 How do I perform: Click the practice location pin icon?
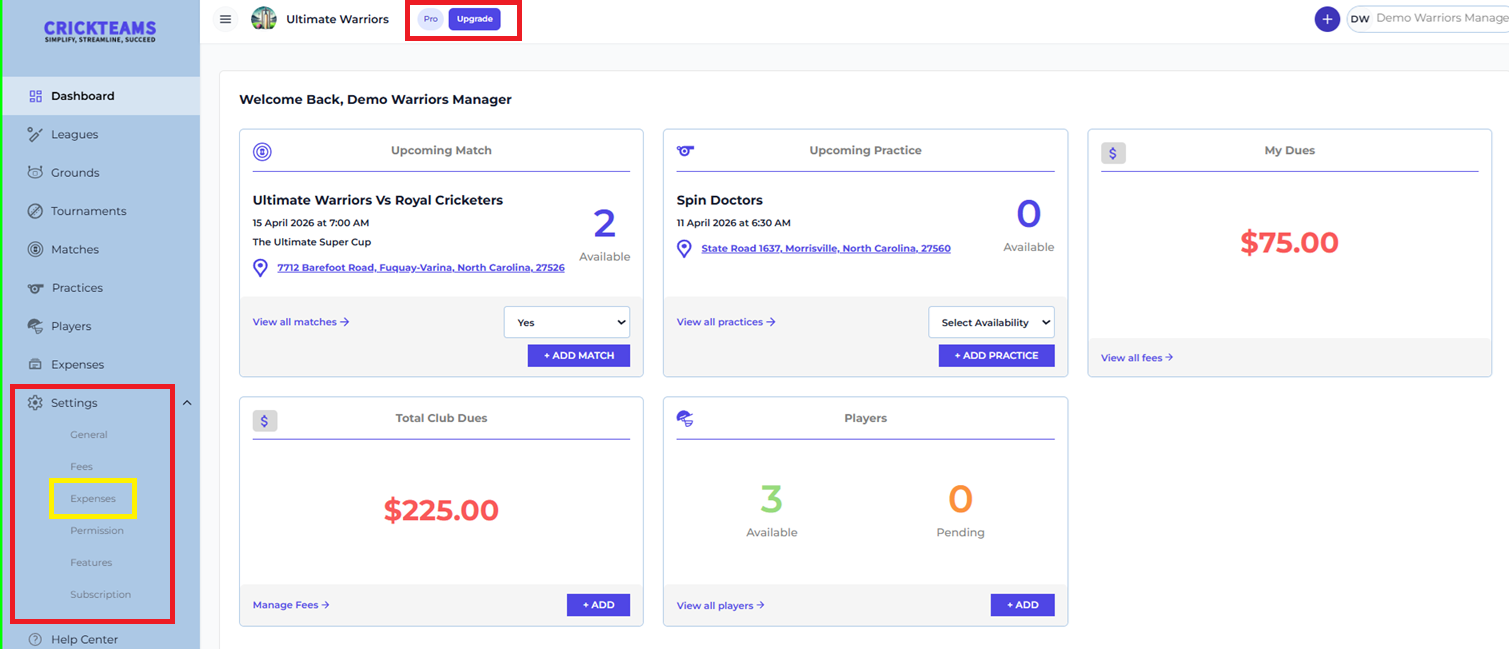click(x=685, y=248)
